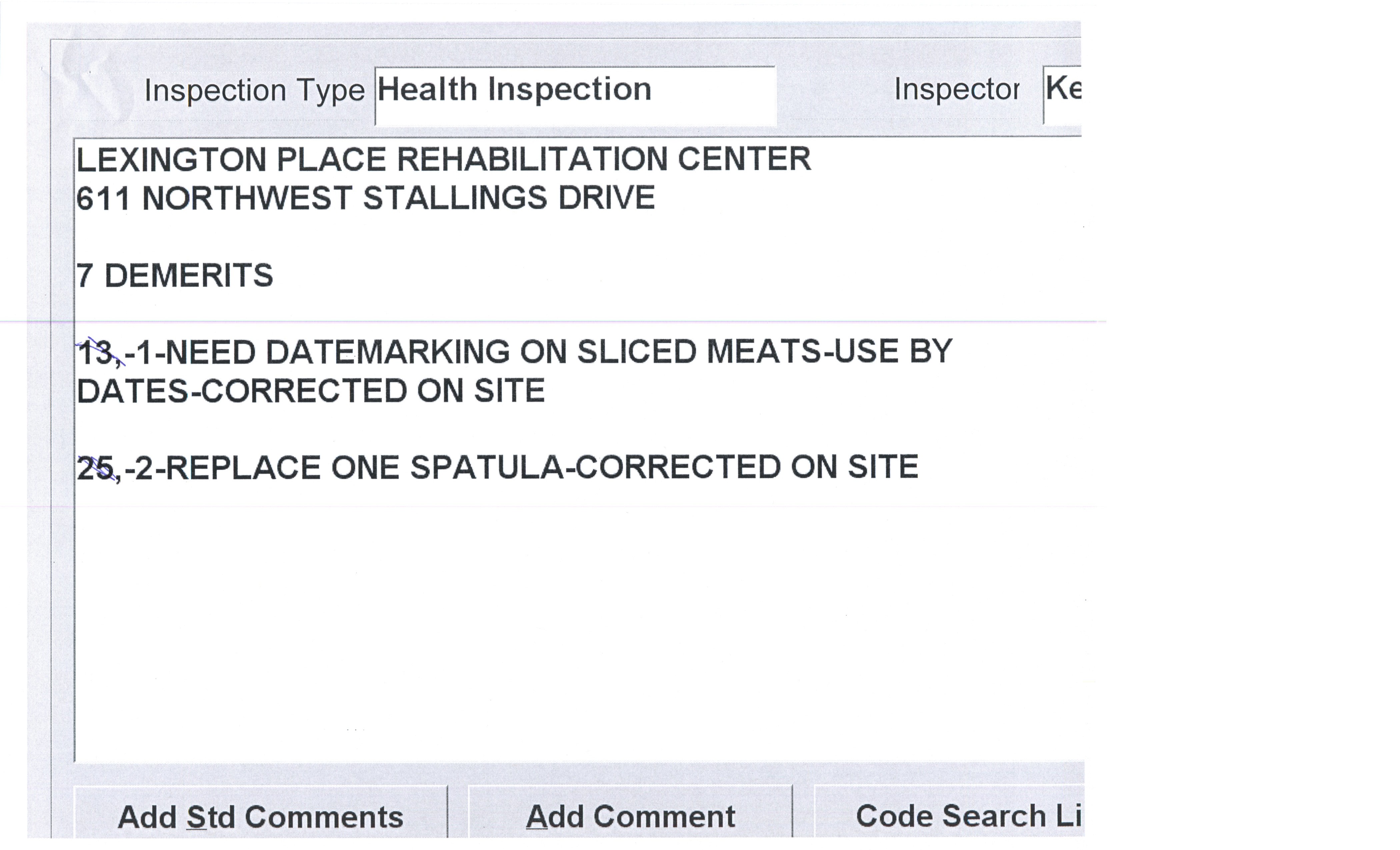Open the Code Search button

click(949, 816)
